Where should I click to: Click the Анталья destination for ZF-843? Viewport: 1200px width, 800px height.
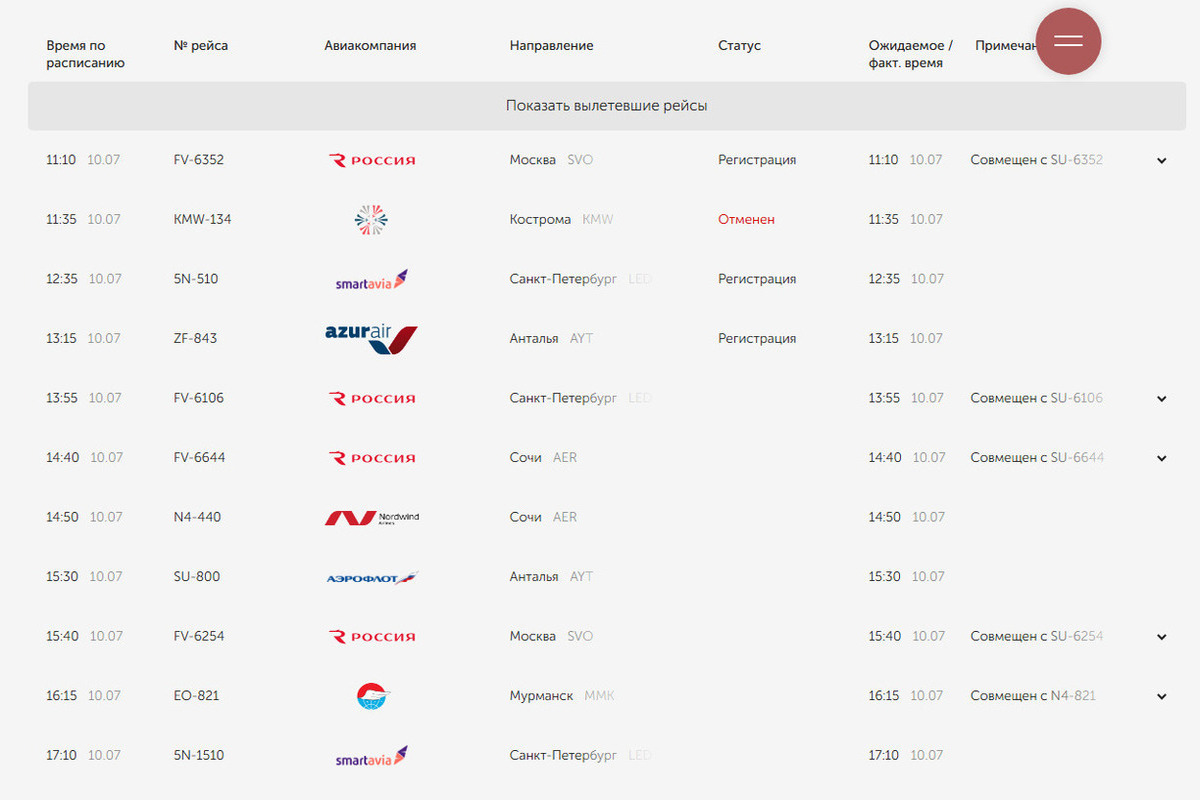534,338
